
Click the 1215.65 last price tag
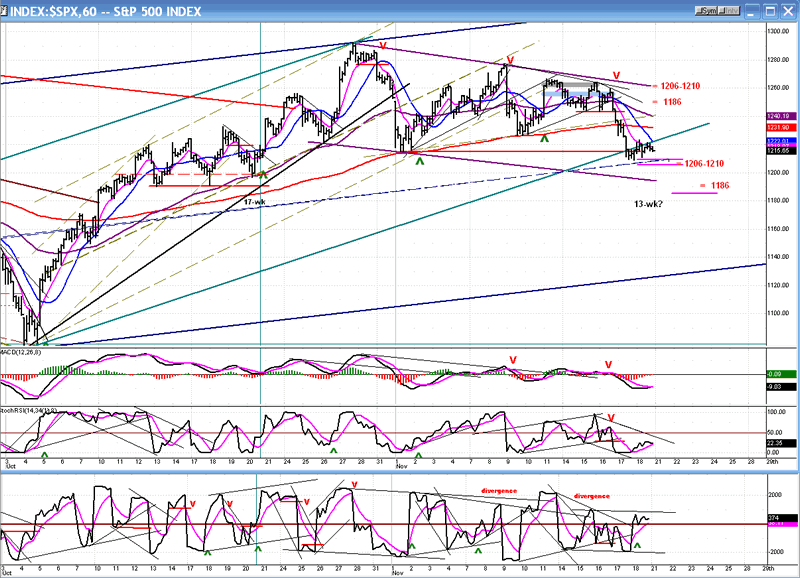pyautogui.click(x=781, y=150)
